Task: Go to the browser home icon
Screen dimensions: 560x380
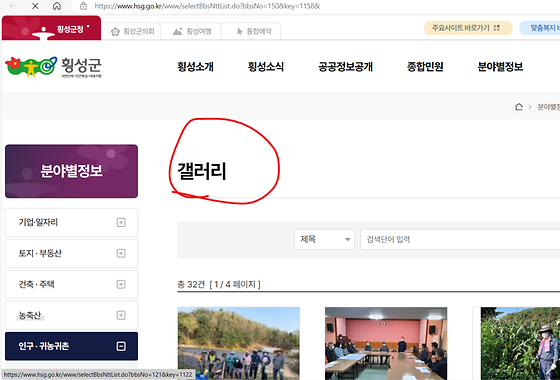Action: [57, 6]
